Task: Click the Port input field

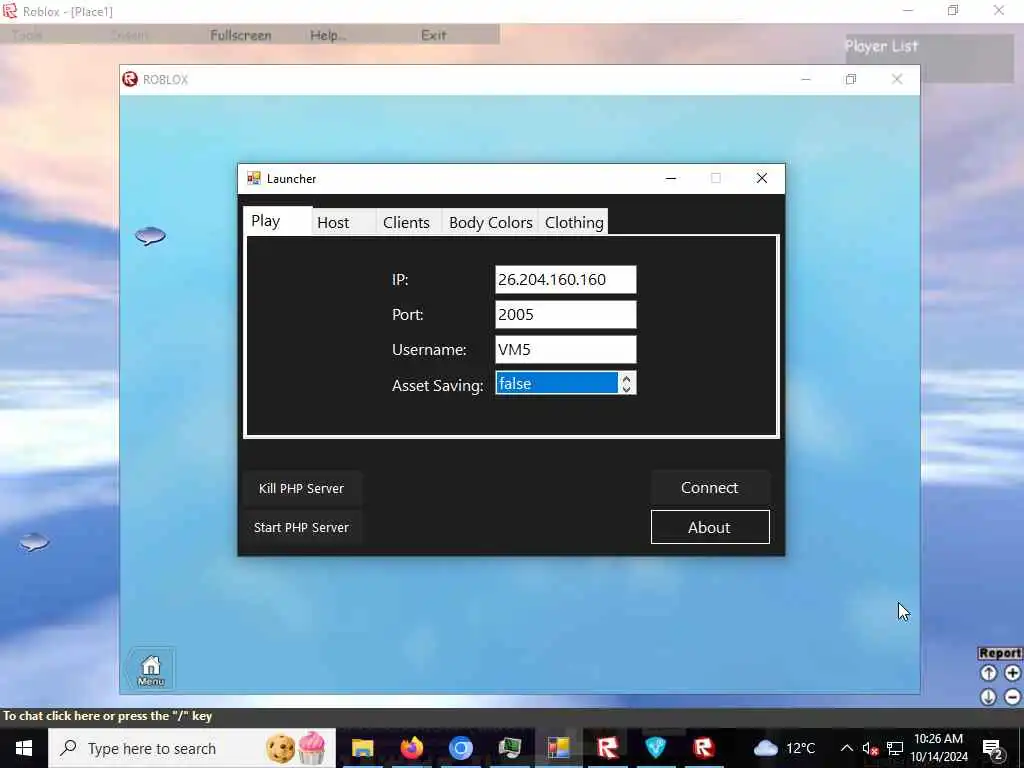Action: [566, 315]
